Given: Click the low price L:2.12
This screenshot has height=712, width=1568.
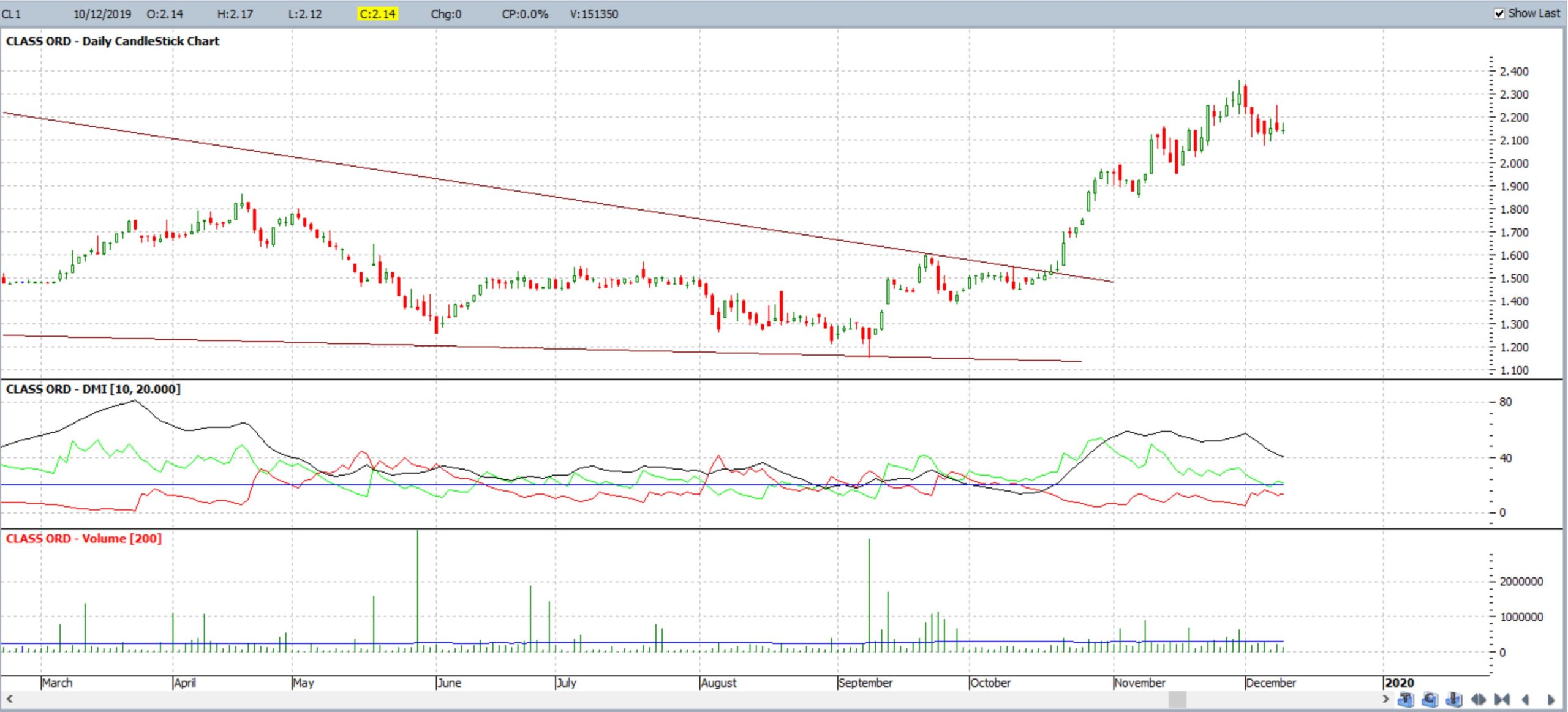Looking at the screenshot, I should 304,13.
